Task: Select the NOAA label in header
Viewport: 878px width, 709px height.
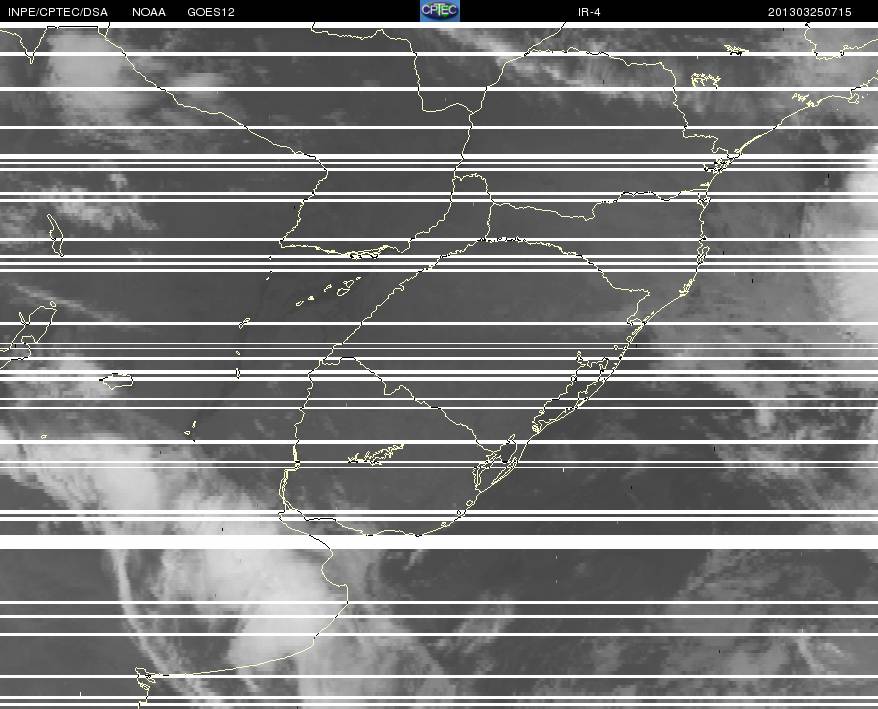Action: click(149, 12)
